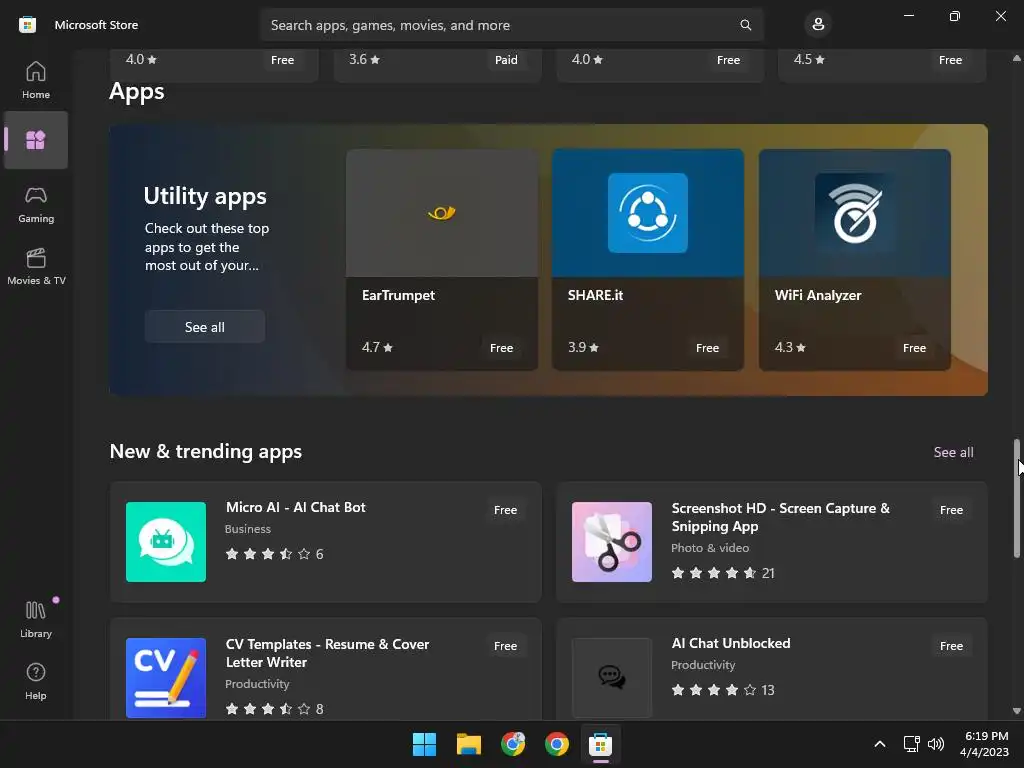Open the WiFi Analyzer app icon

854,213
